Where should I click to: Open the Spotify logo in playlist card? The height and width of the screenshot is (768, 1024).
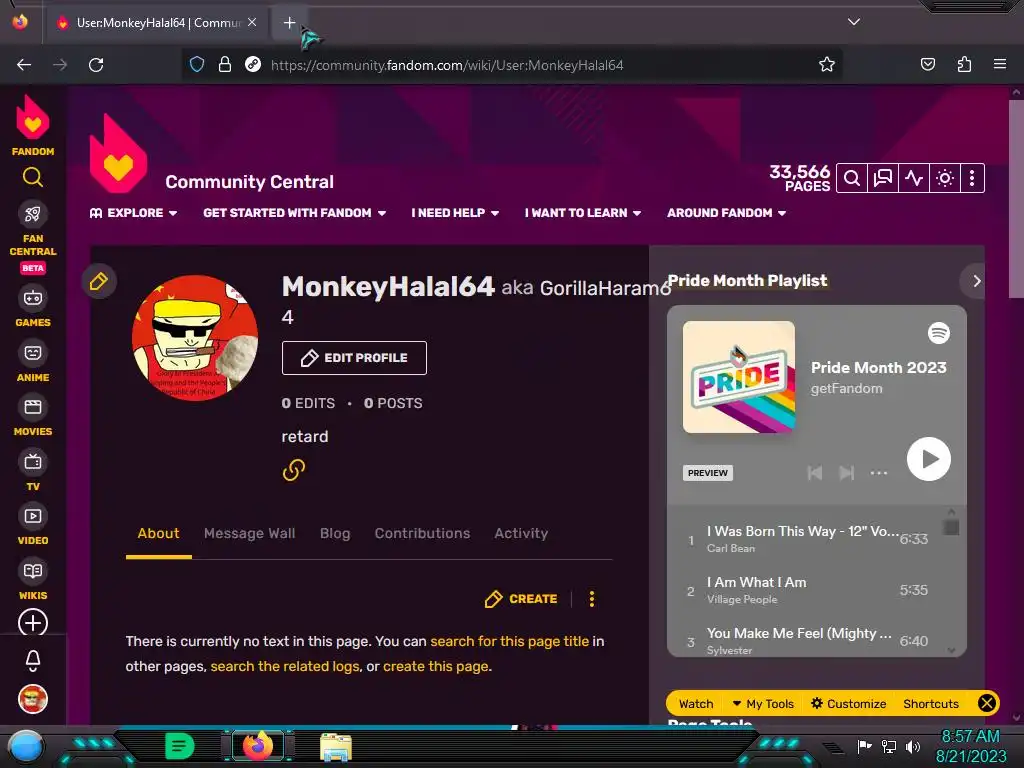pyautogui.click(x=938, y=333)
